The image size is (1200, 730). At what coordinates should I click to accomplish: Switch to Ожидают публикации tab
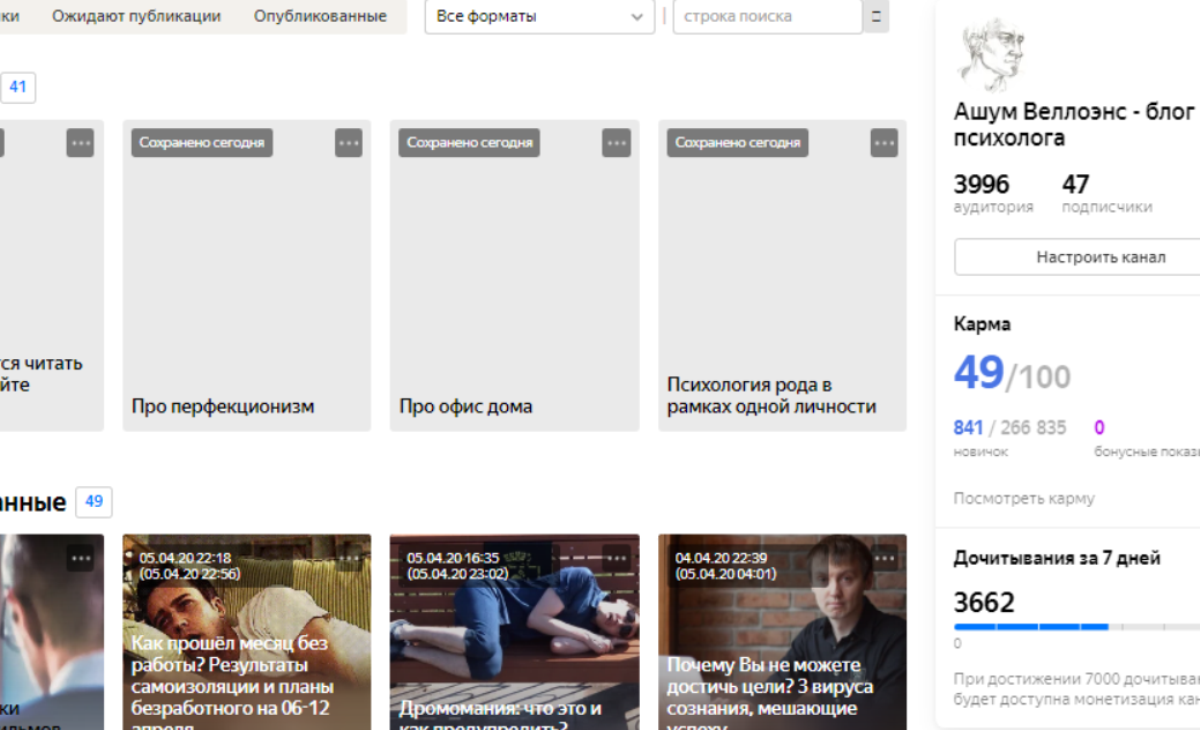(x=137, y=16)
